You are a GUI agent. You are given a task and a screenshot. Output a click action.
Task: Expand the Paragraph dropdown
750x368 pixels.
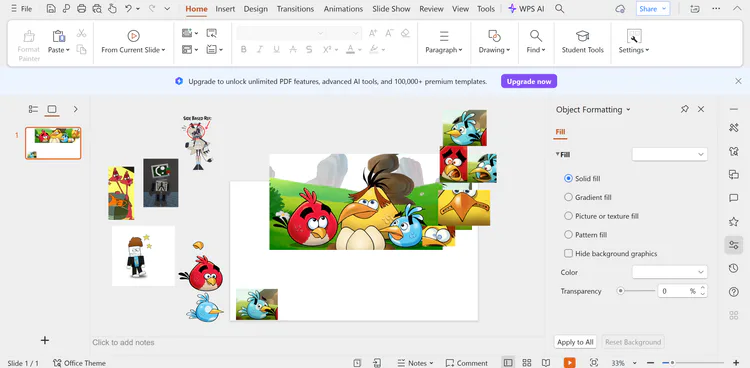point(444,50)
